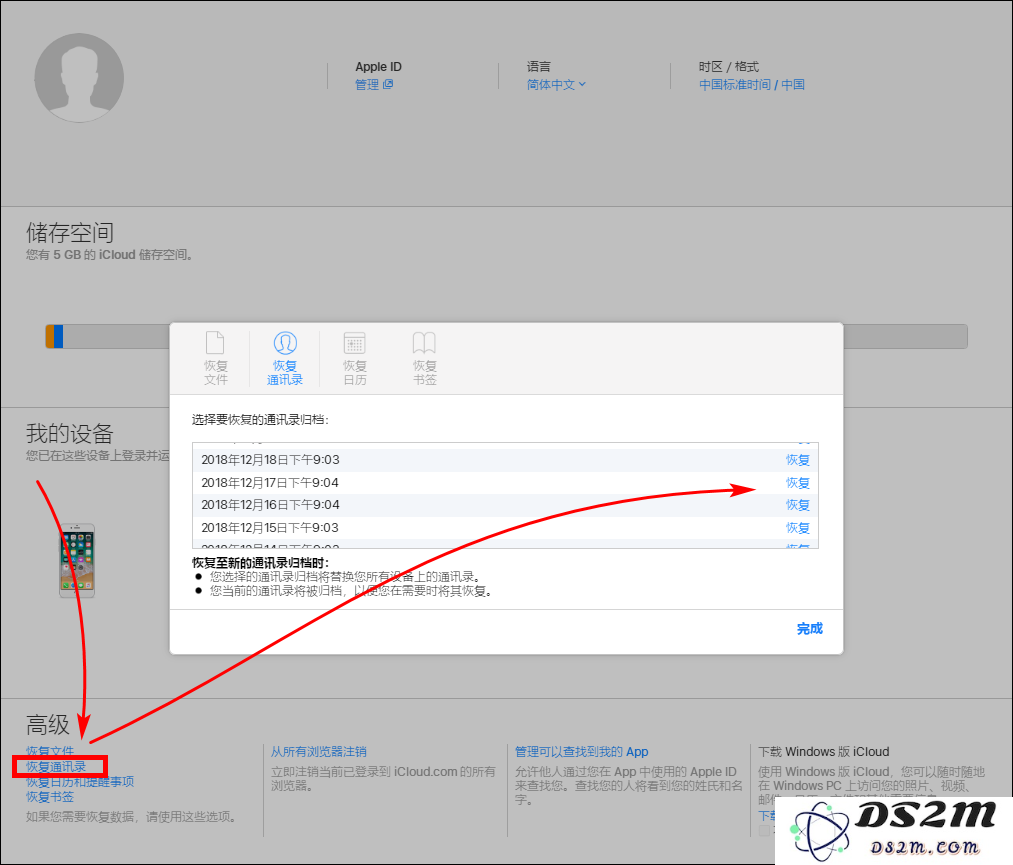1013x865 pixels.
Task: Click the 从所有浏览器注销 link
Action: [319, 752]
